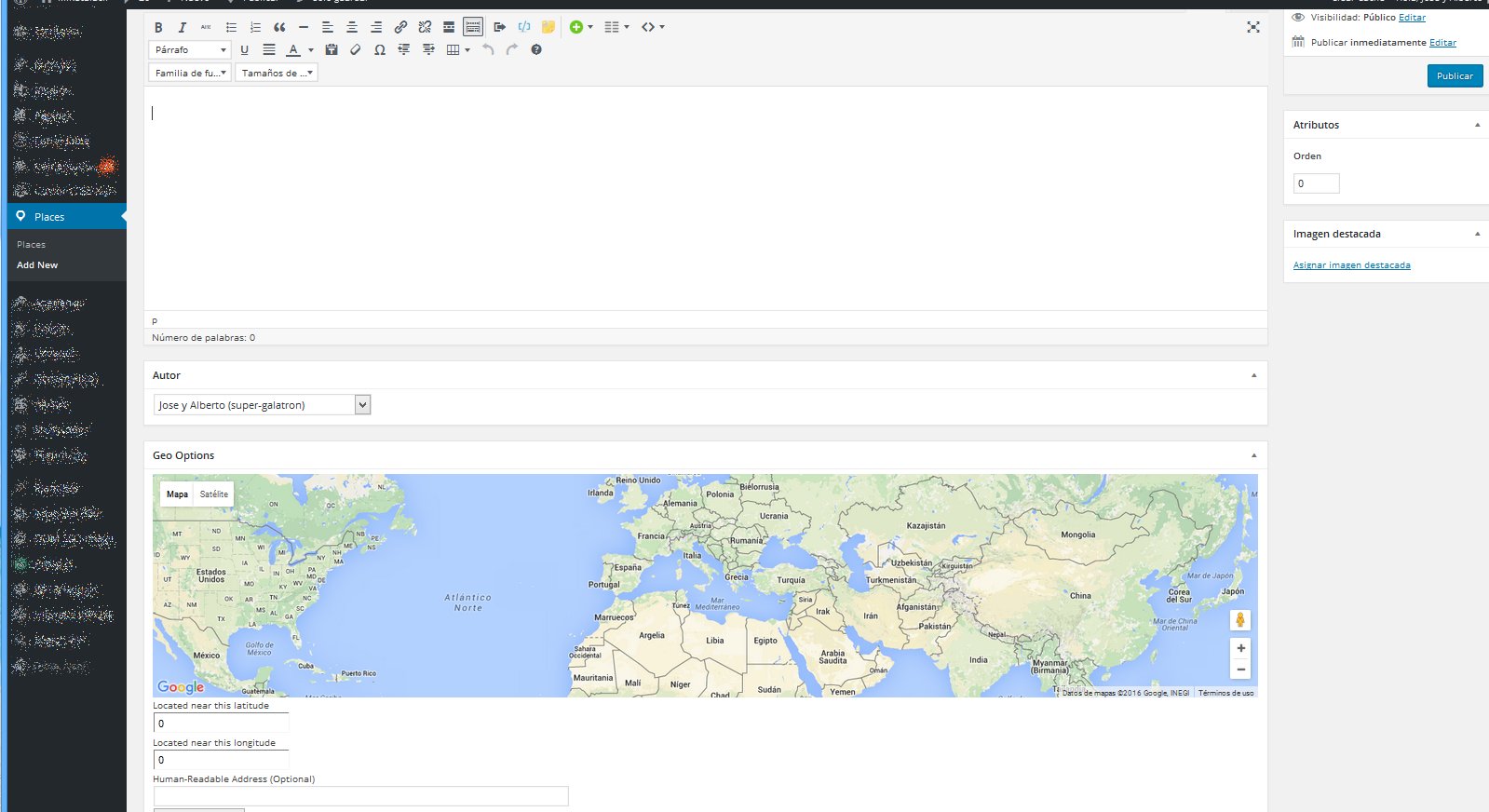Insert special character omega symbol

[x=380, y=50]
